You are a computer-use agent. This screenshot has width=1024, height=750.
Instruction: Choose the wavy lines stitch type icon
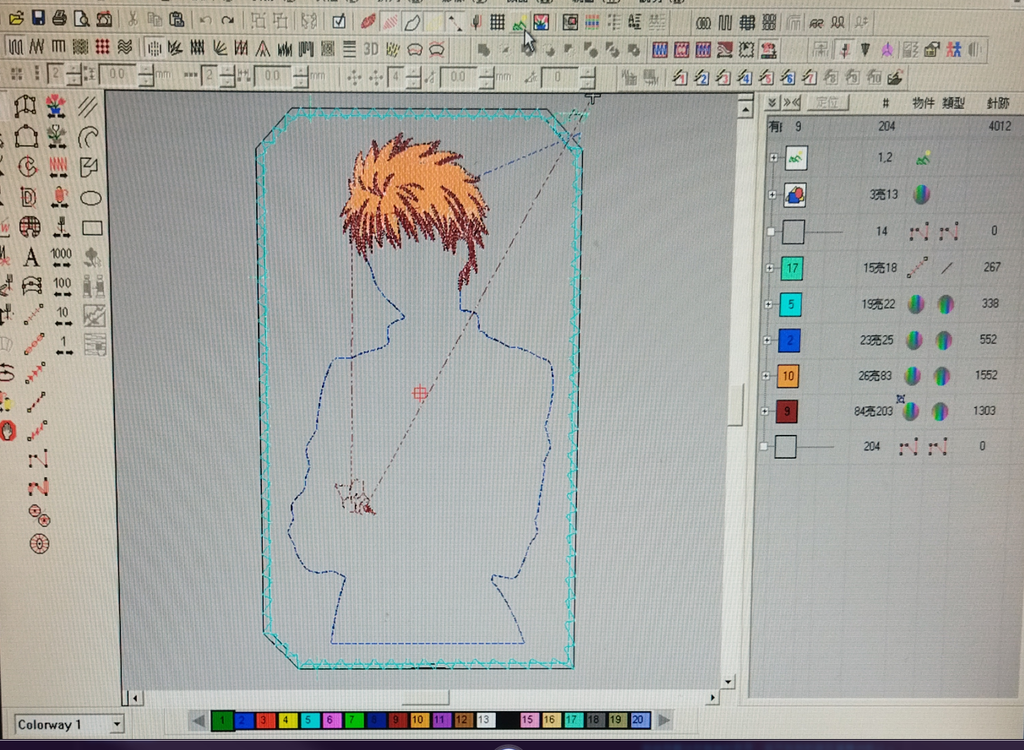[x=124, y=47]
